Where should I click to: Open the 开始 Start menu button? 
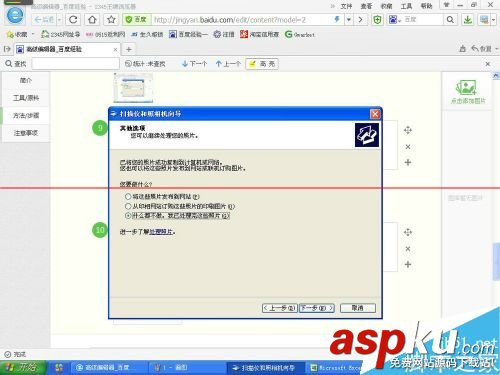point(23,368)
